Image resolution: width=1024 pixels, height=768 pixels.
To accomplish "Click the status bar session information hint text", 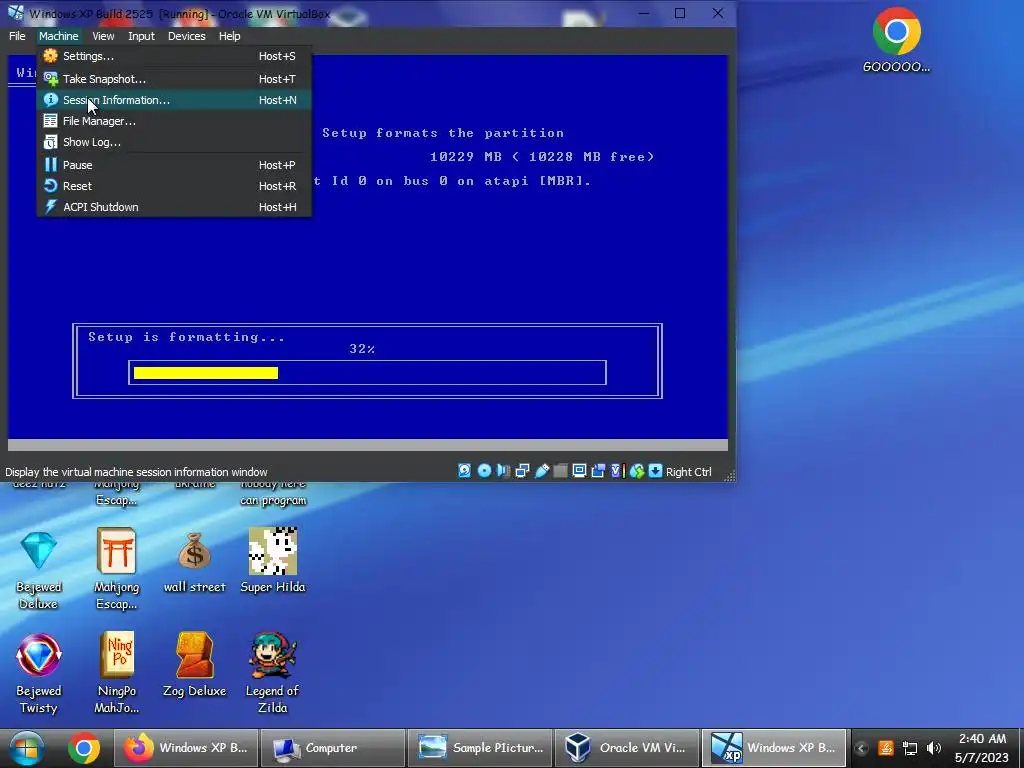I will coord(136,472).
